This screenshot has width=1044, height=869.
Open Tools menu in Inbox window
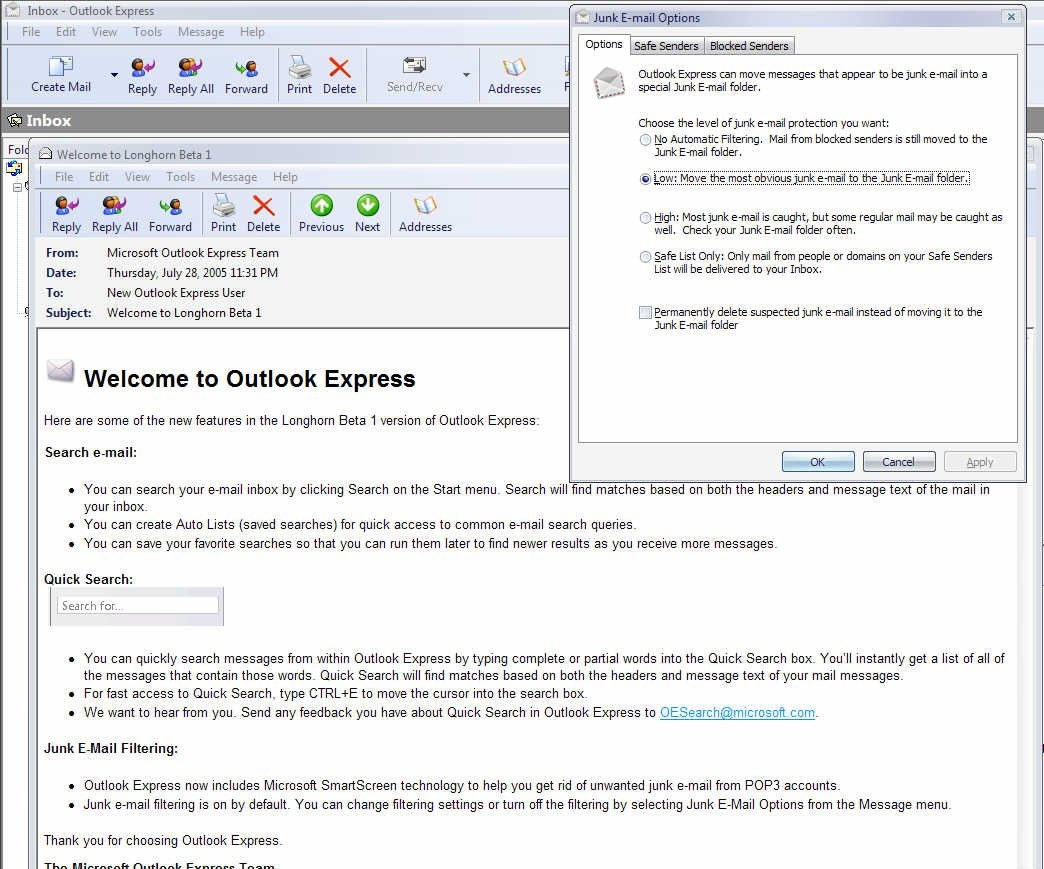[x=147, y=31]
